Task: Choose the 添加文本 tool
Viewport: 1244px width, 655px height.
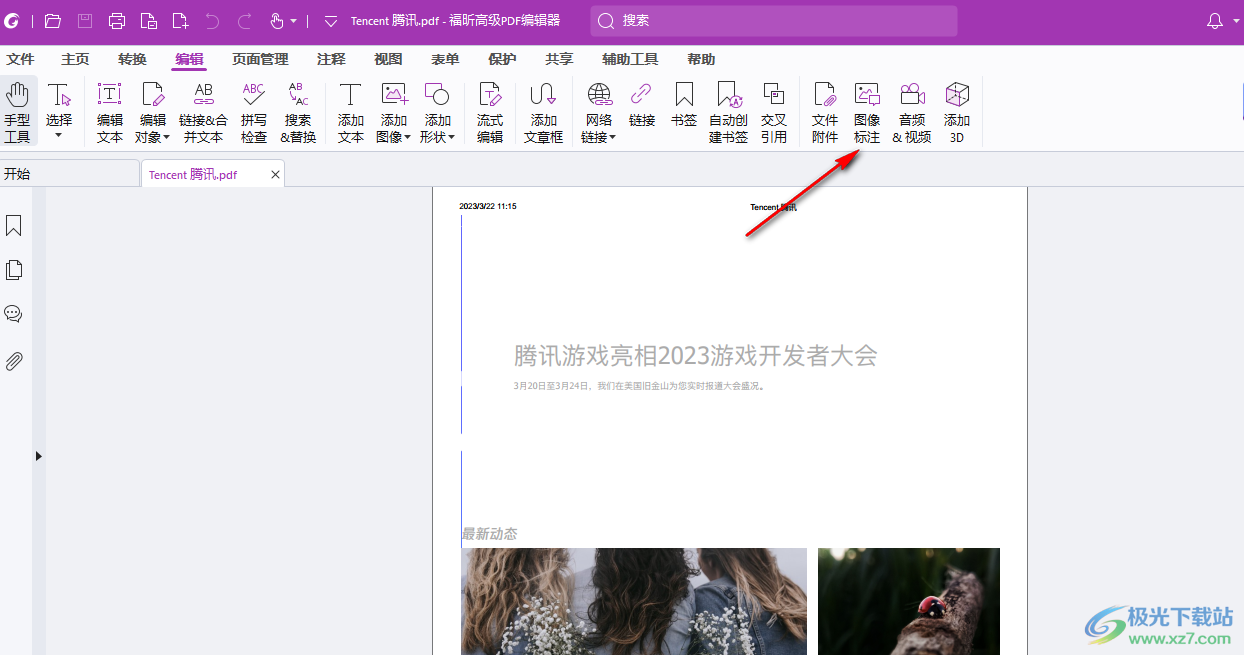Action: [351, 112]
